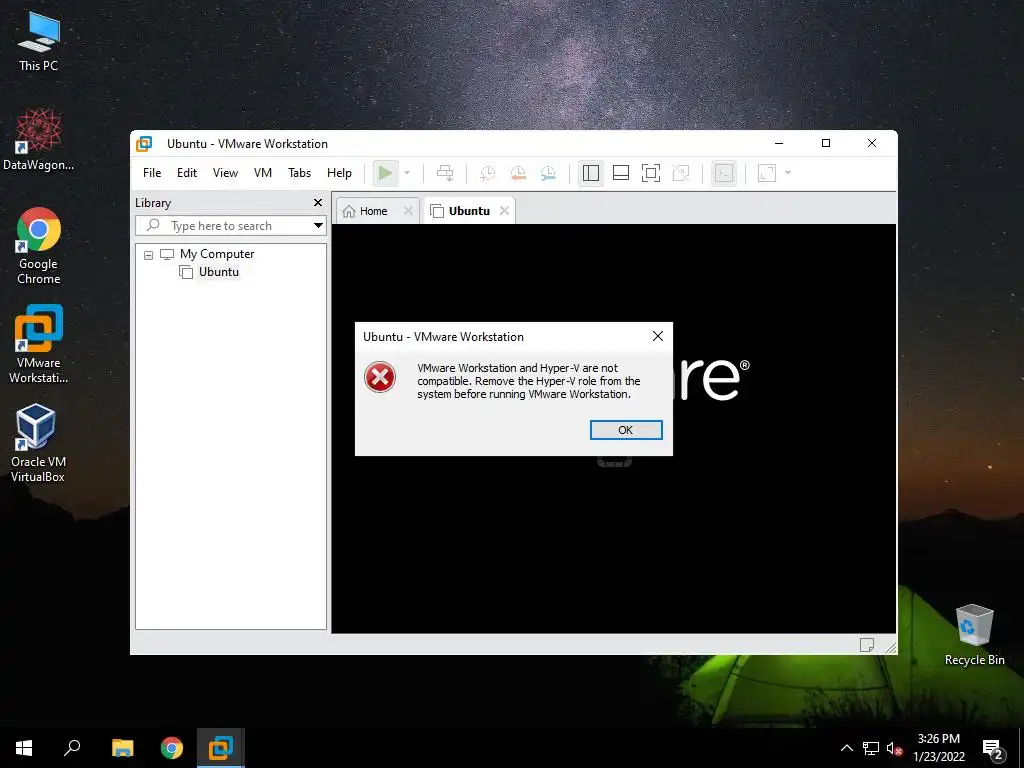1024x768 pixels.
Task: Open File Explorer from the taskbar
Action: [123, 748]
